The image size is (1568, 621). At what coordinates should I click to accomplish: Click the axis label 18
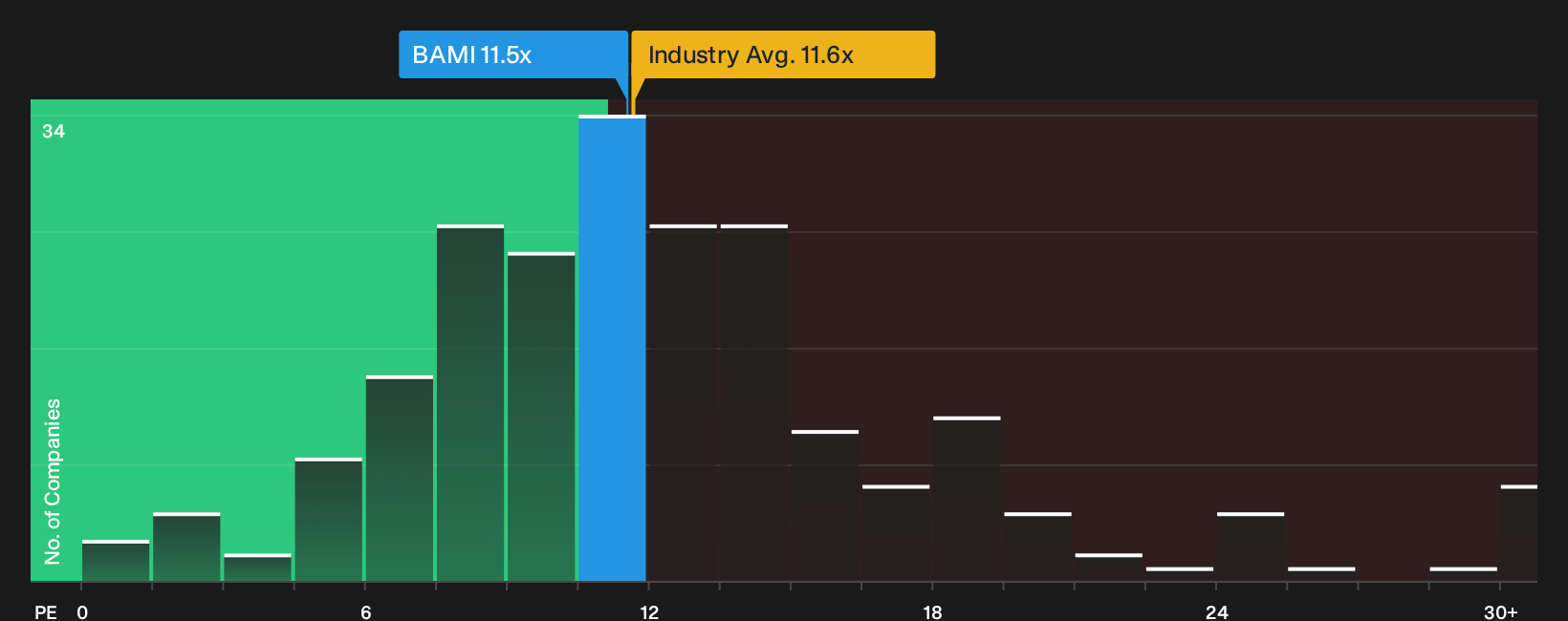click(x=932, y=611)
